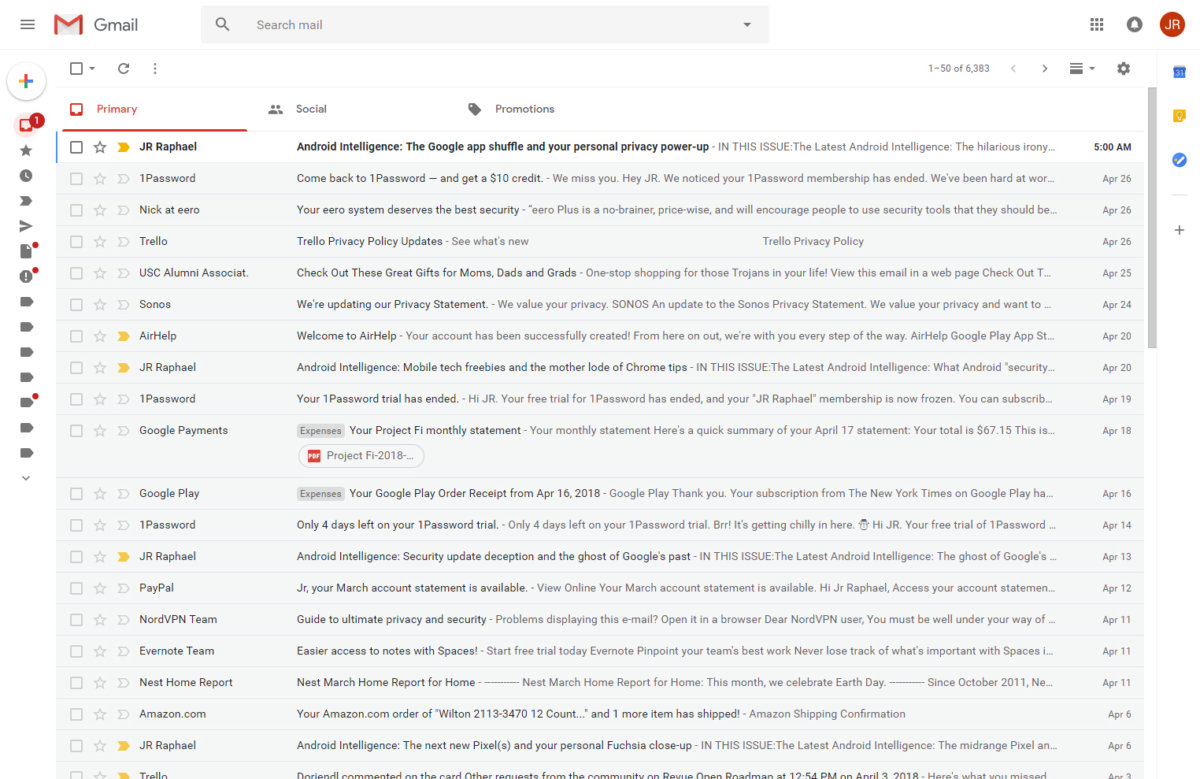Image resolution: width=1200 pixels, height=779 pixels.
Task: Open the Compose button to write new email
Action: (x=26, y=81)
